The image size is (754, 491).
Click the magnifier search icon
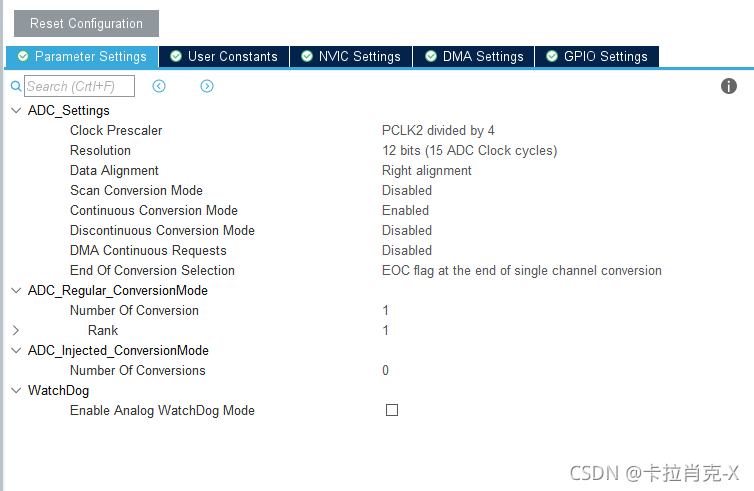click(x=16, y=86)
